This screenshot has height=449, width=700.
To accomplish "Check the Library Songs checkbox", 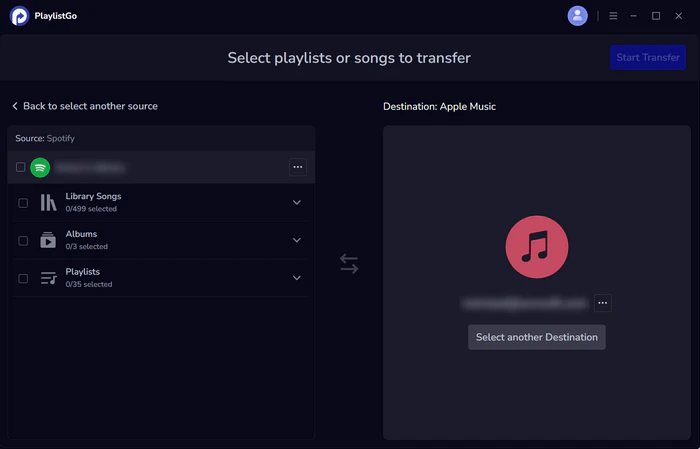I will click(x=23, y=203).
